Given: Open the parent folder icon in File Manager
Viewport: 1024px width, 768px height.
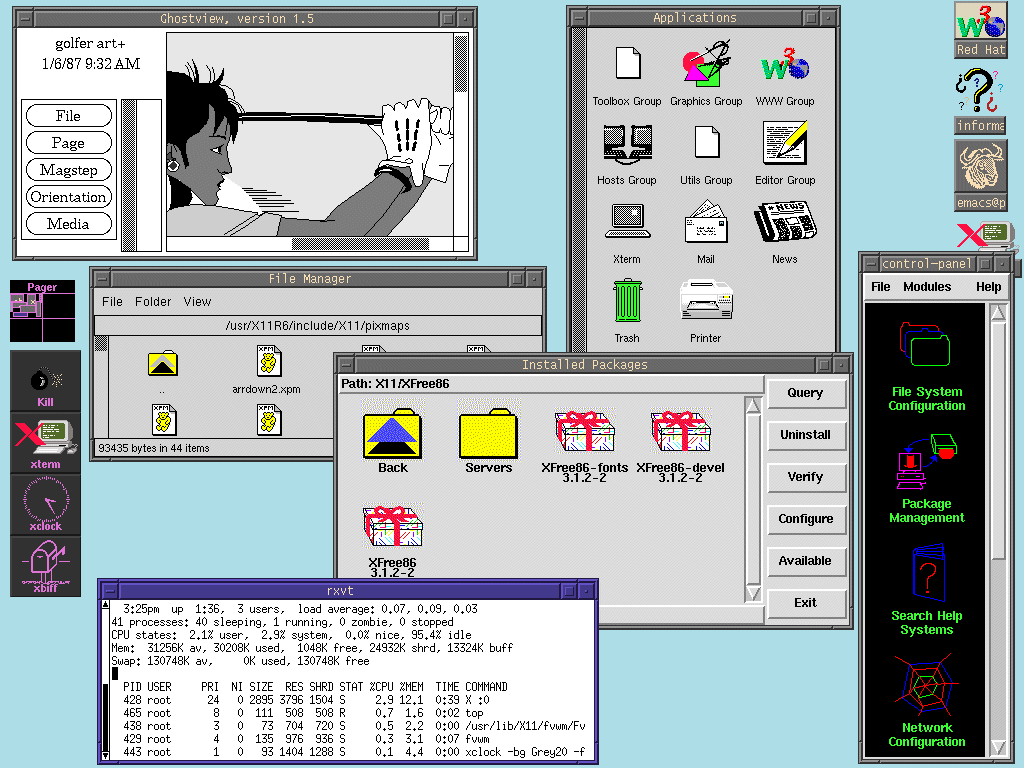Looking at the screenshot, I should 163,363.
